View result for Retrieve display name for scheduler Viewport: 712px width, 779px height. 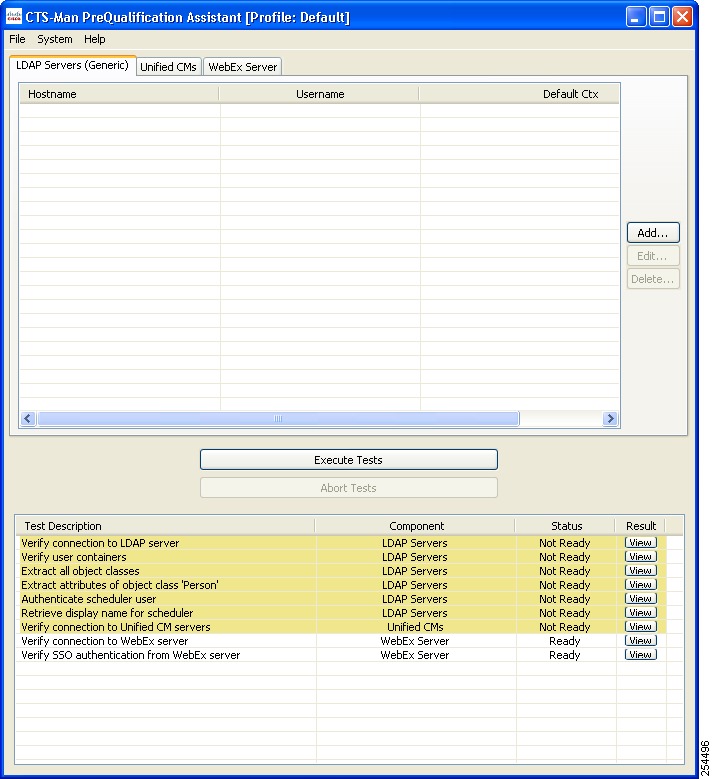tap(641, 612)
